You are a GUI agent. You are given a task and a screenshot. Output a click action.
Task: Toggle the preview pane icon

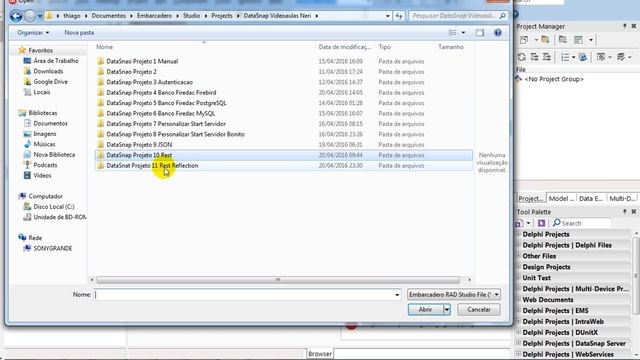(x=480, y=33)
